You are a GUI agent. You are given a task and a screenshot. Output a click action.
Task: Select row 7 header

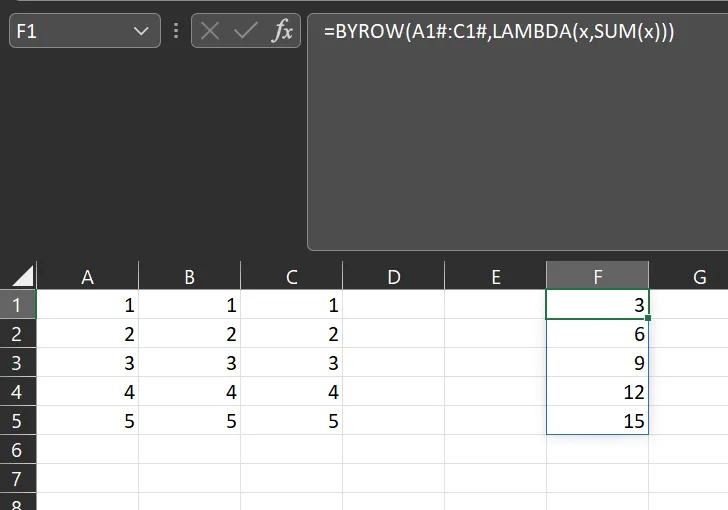pos(18,478)
